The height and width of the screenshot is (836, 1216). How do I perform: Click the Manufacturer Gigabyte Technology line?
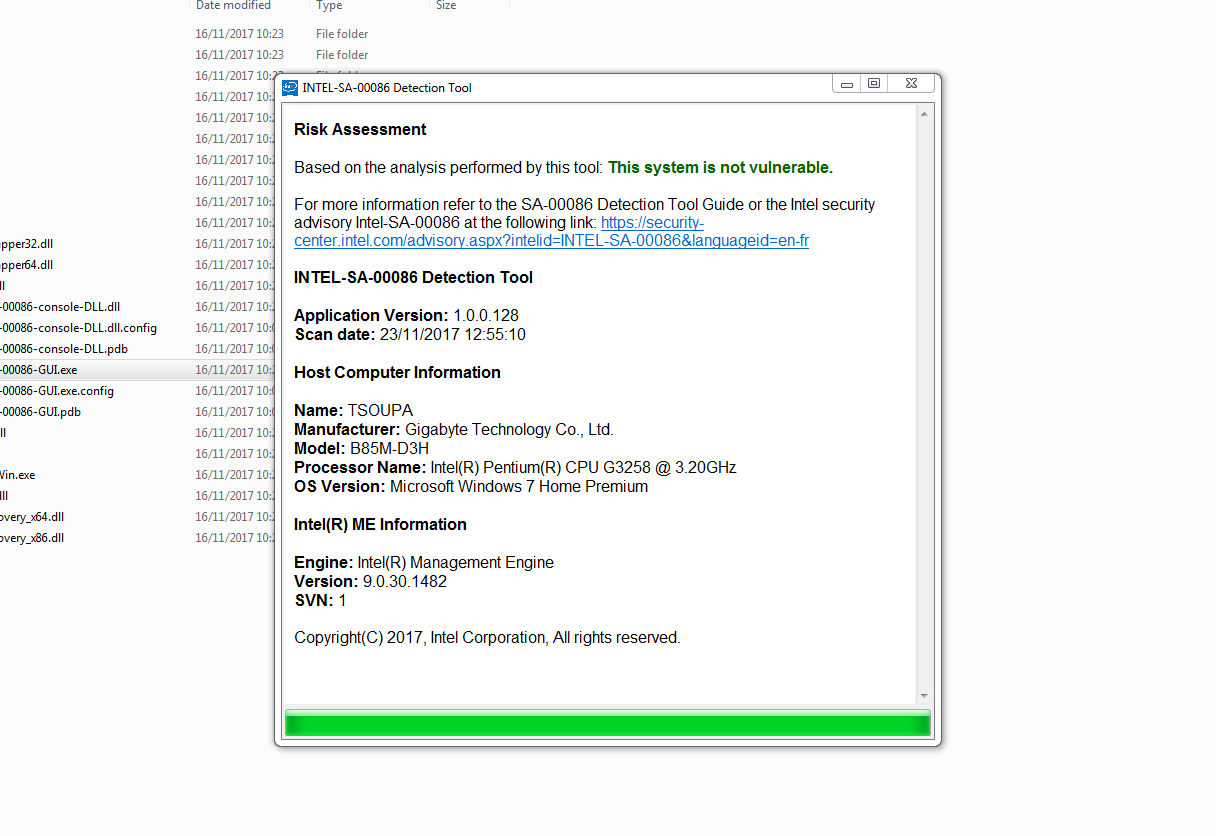(454, 429)
